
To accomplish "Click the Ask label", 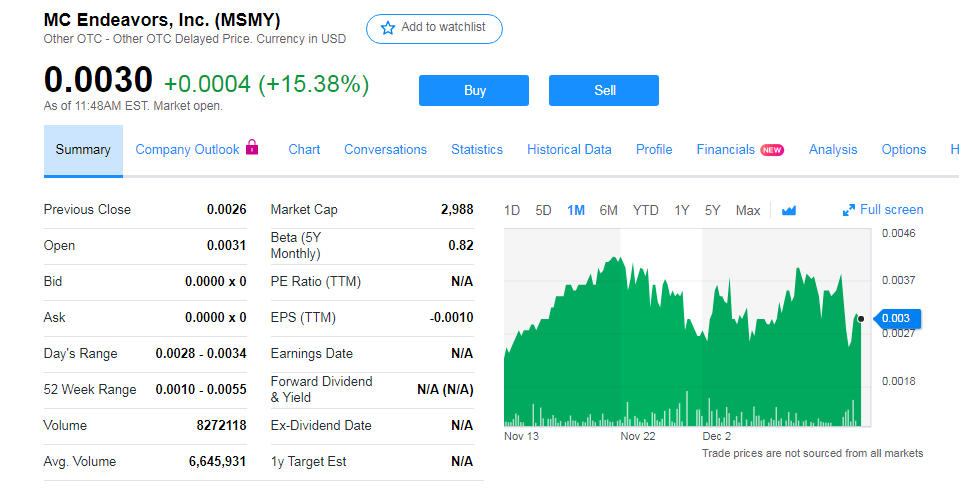I will coord(54,317).
